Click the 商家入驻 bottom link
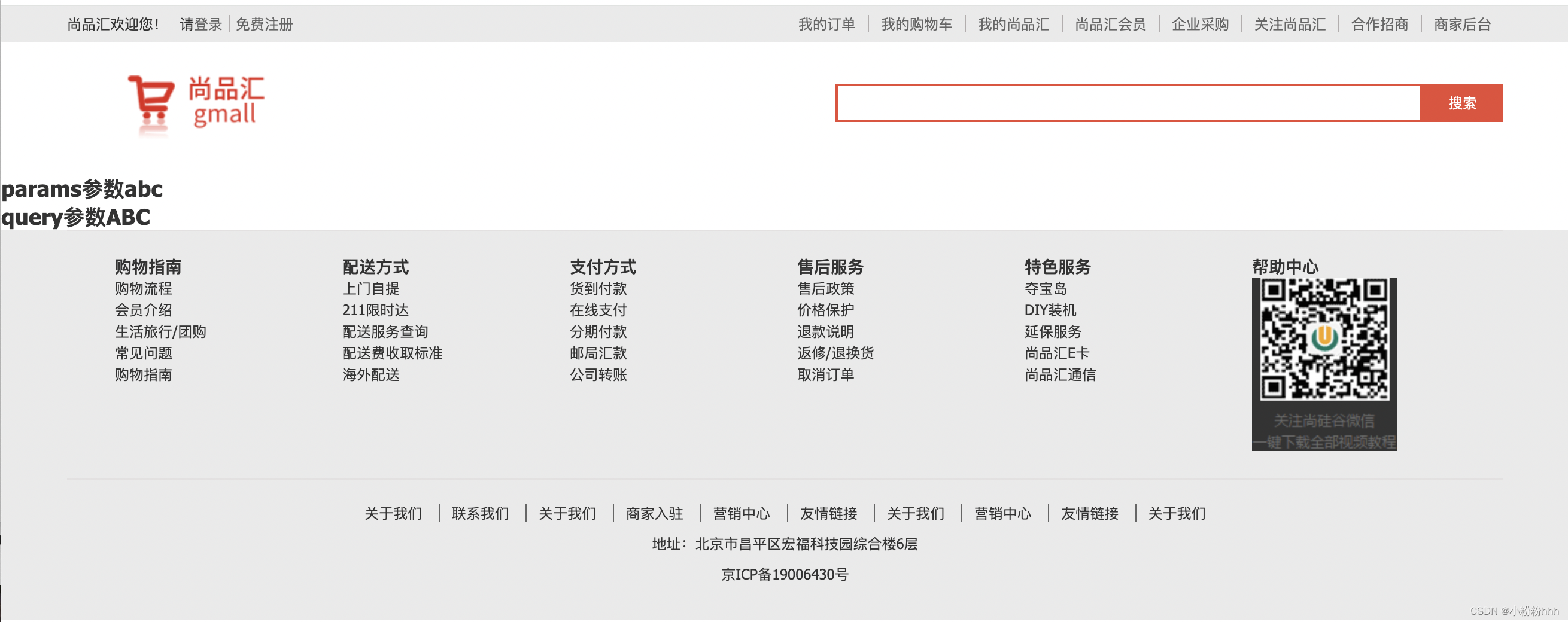 pos(654,514)
